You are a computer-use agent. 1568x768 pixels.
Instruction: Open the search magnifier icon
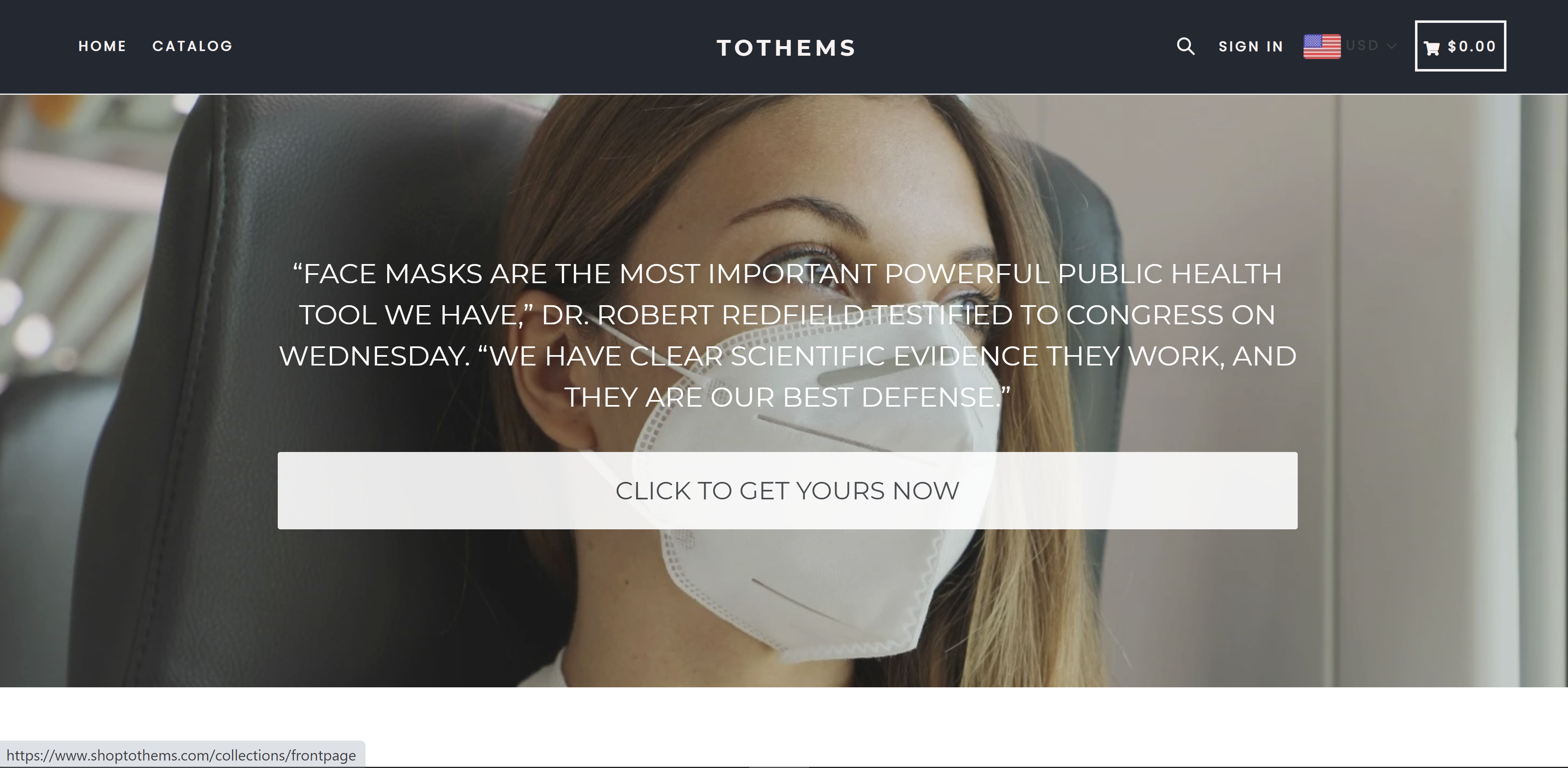[1185, 46]
